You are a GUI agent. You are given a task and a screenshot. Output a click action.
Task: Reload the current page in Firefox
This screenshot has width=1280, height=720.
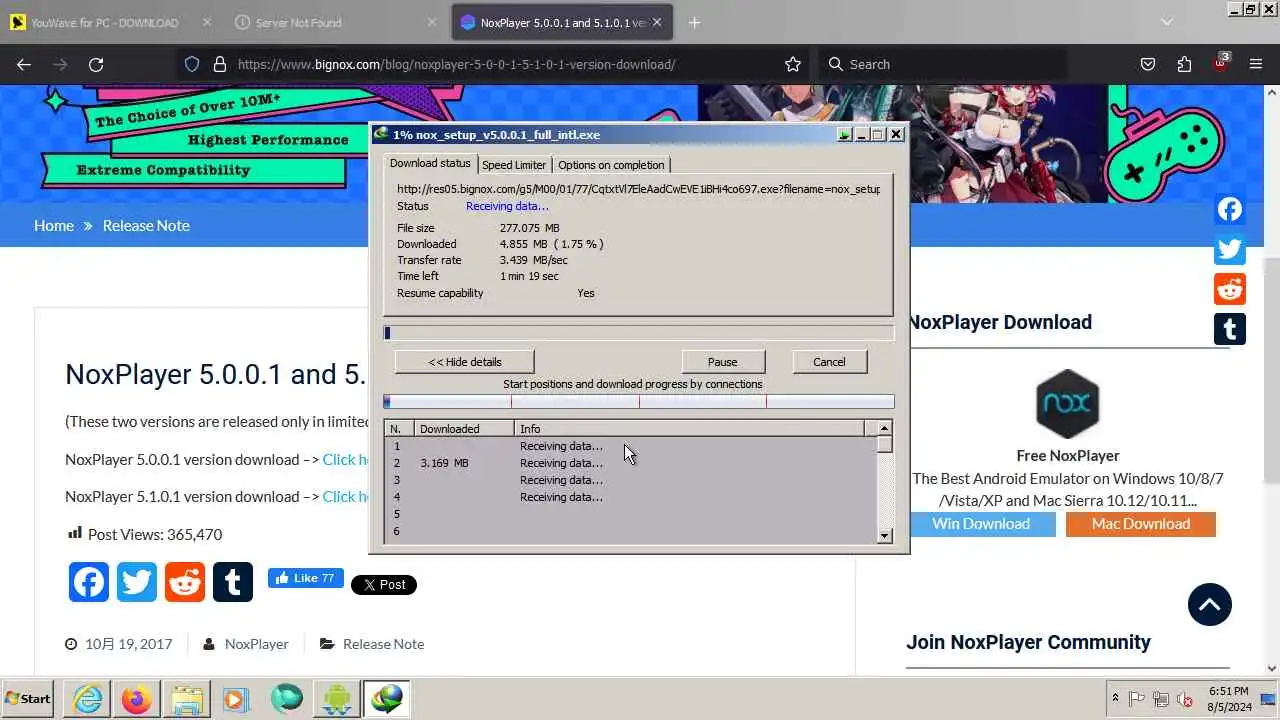pyautogui.click(x=96, y=64)
